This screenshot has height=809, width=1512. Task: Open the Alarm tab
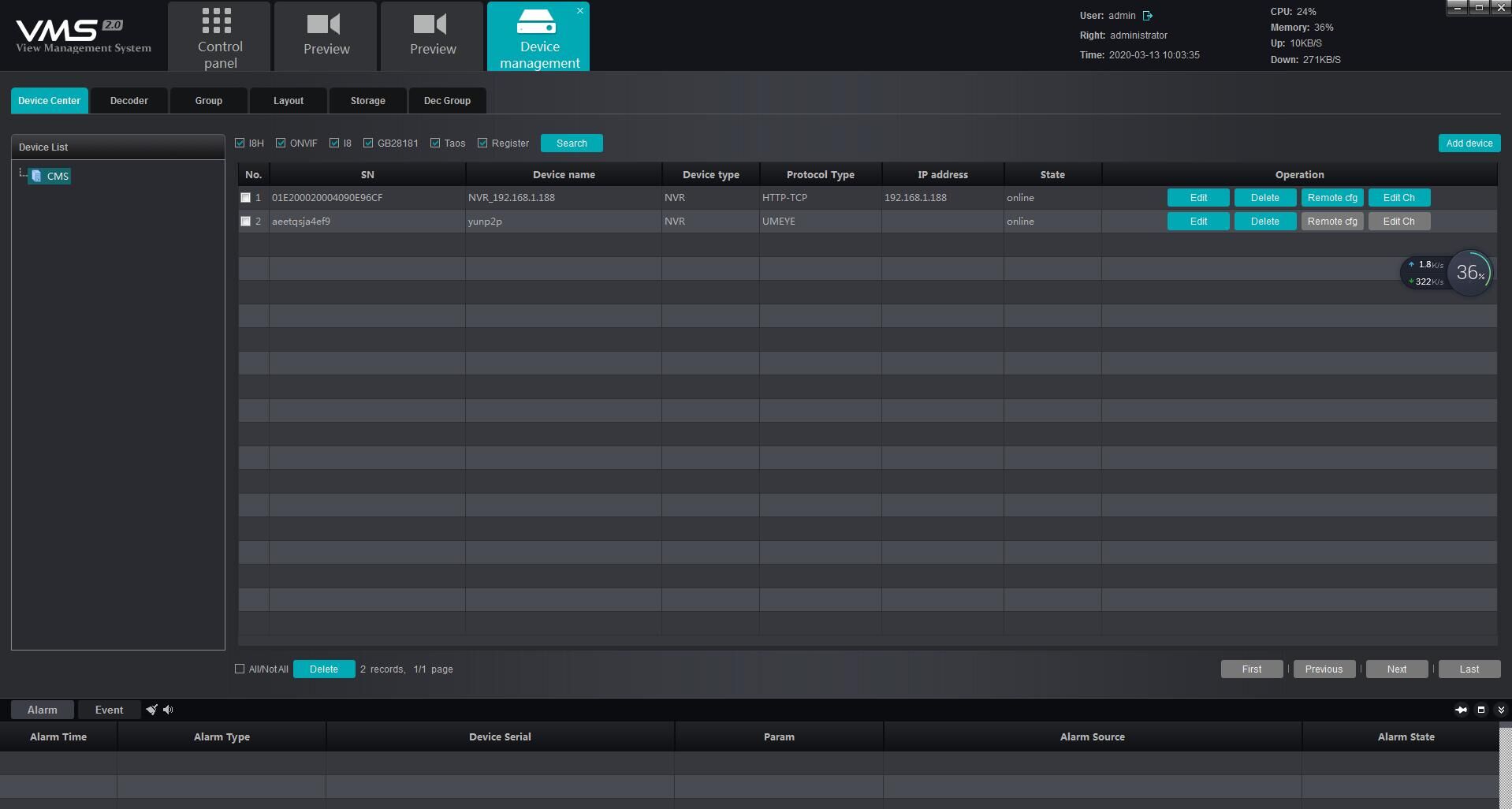pos(43,710)
